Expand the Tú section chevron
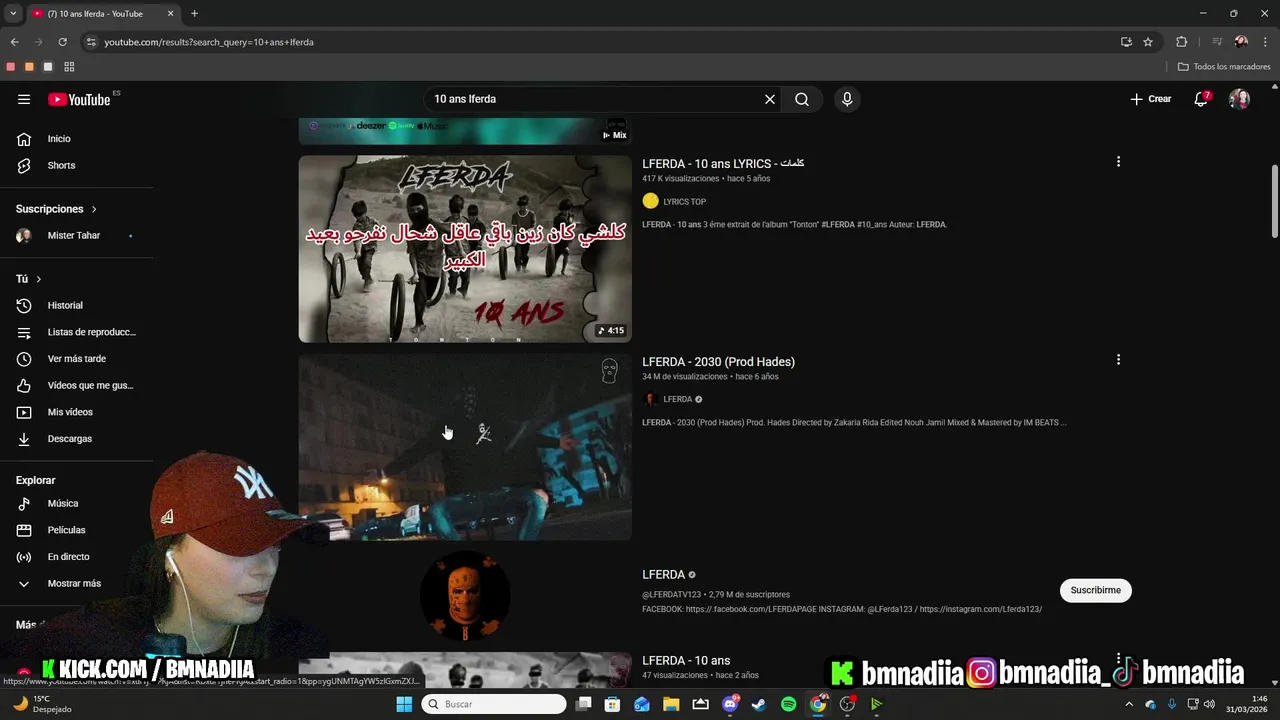1280x720 pixels. click(39, 279)
